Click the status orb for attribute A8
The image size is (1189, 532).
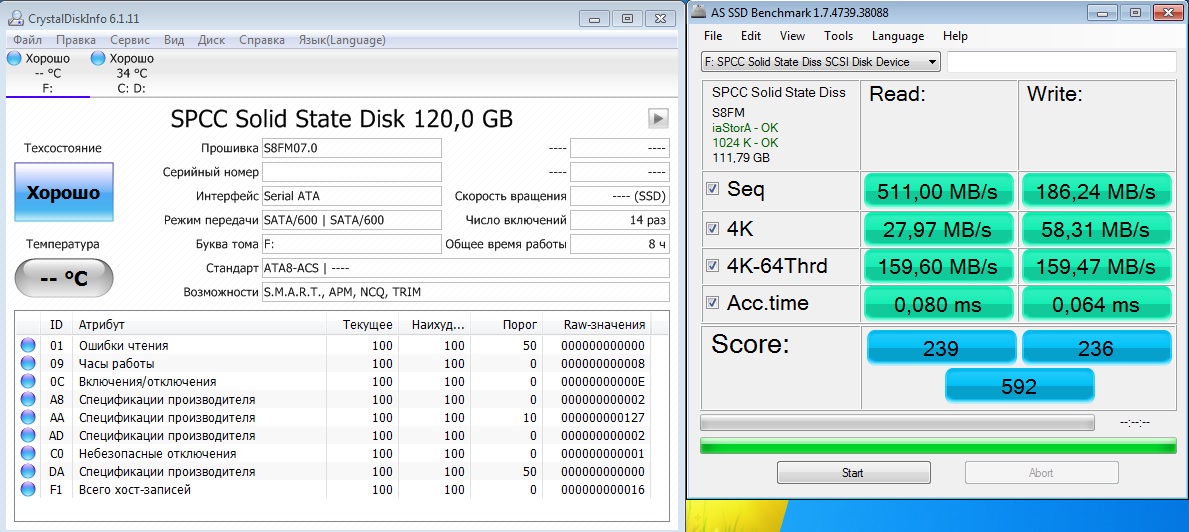29,399
